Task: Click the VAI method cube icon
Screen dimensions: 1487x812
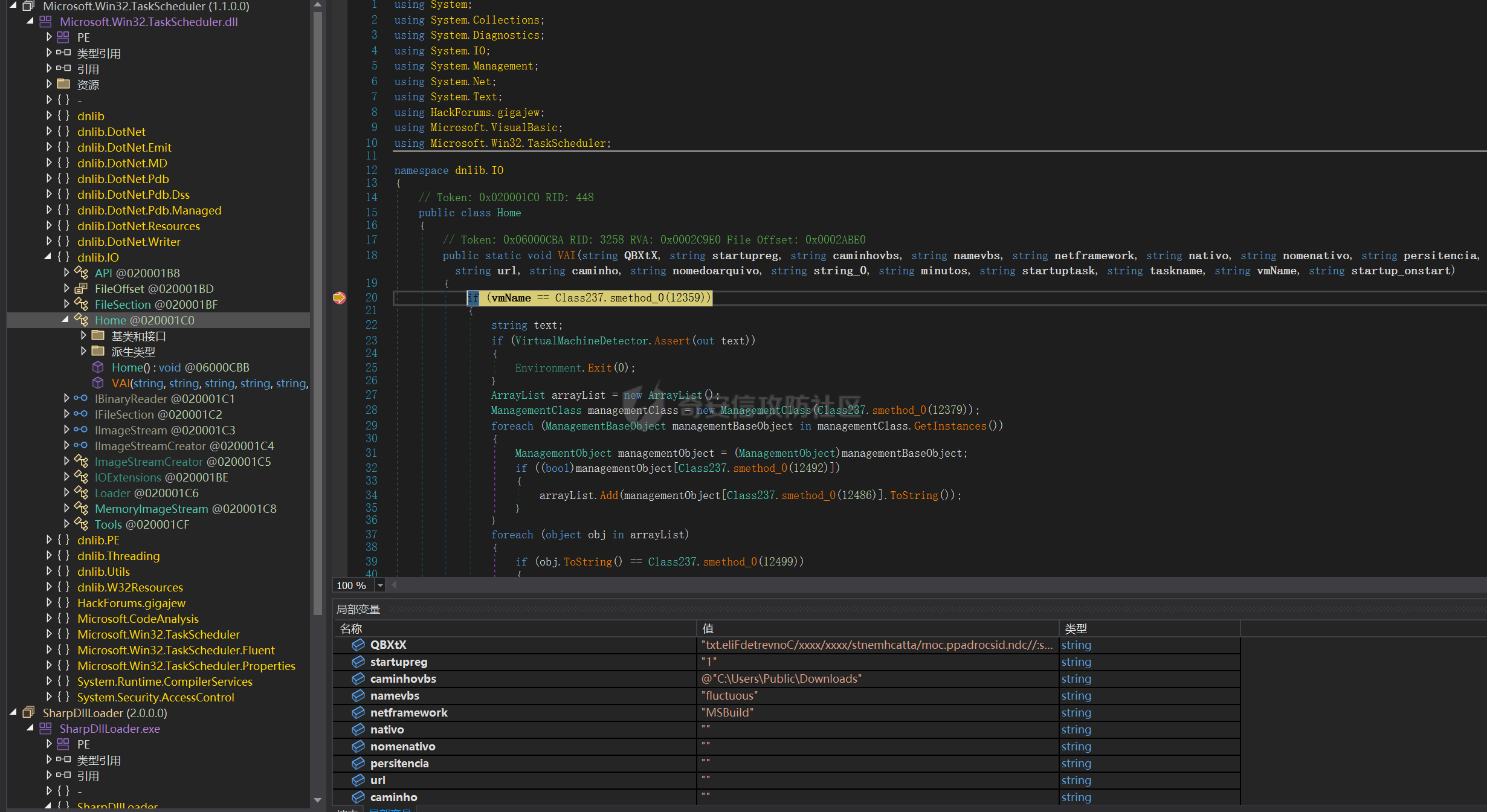Action: click(98, 383)
